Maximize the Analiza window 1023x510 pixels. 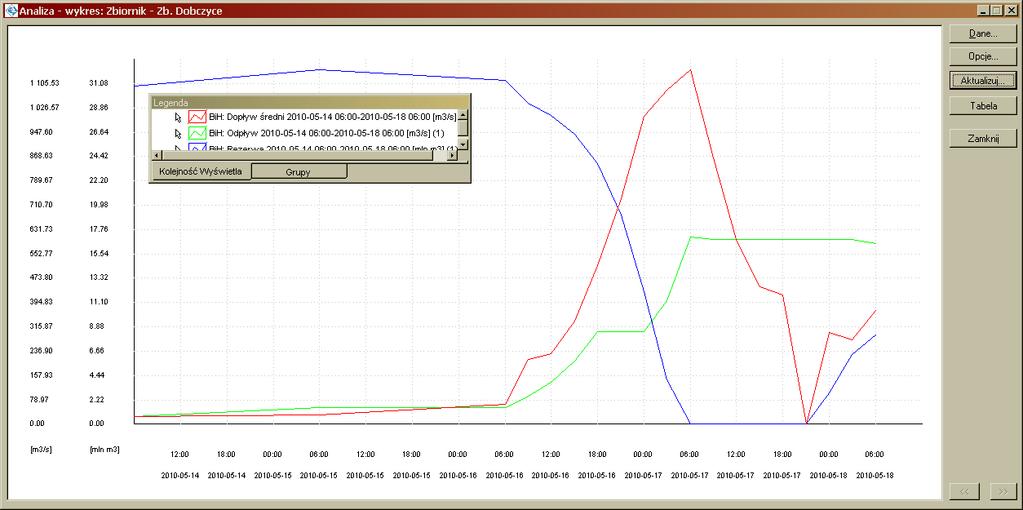click(996, 10)
